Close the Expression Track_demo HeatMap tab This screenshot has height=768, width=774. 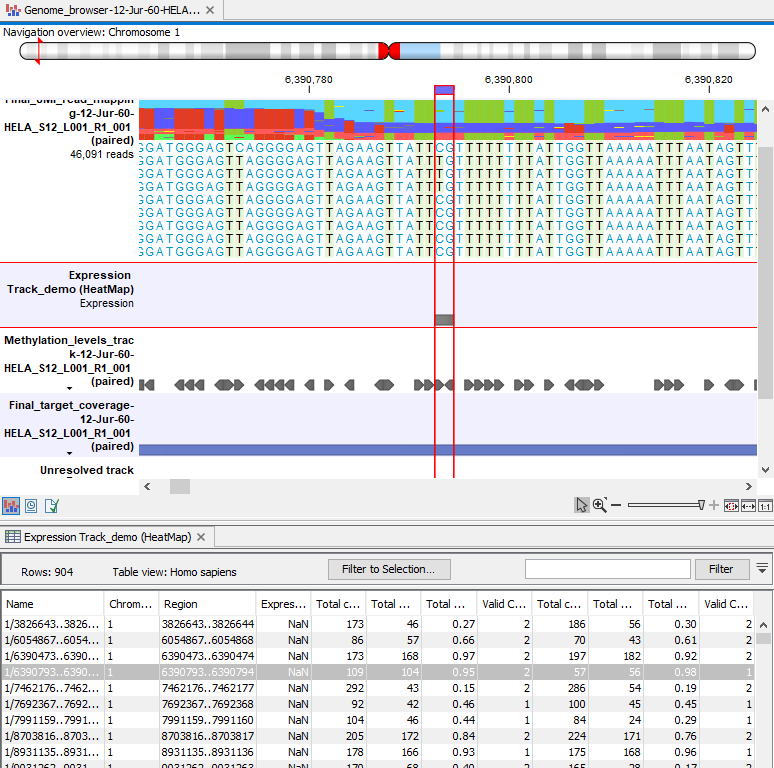[x=200, y=537]
